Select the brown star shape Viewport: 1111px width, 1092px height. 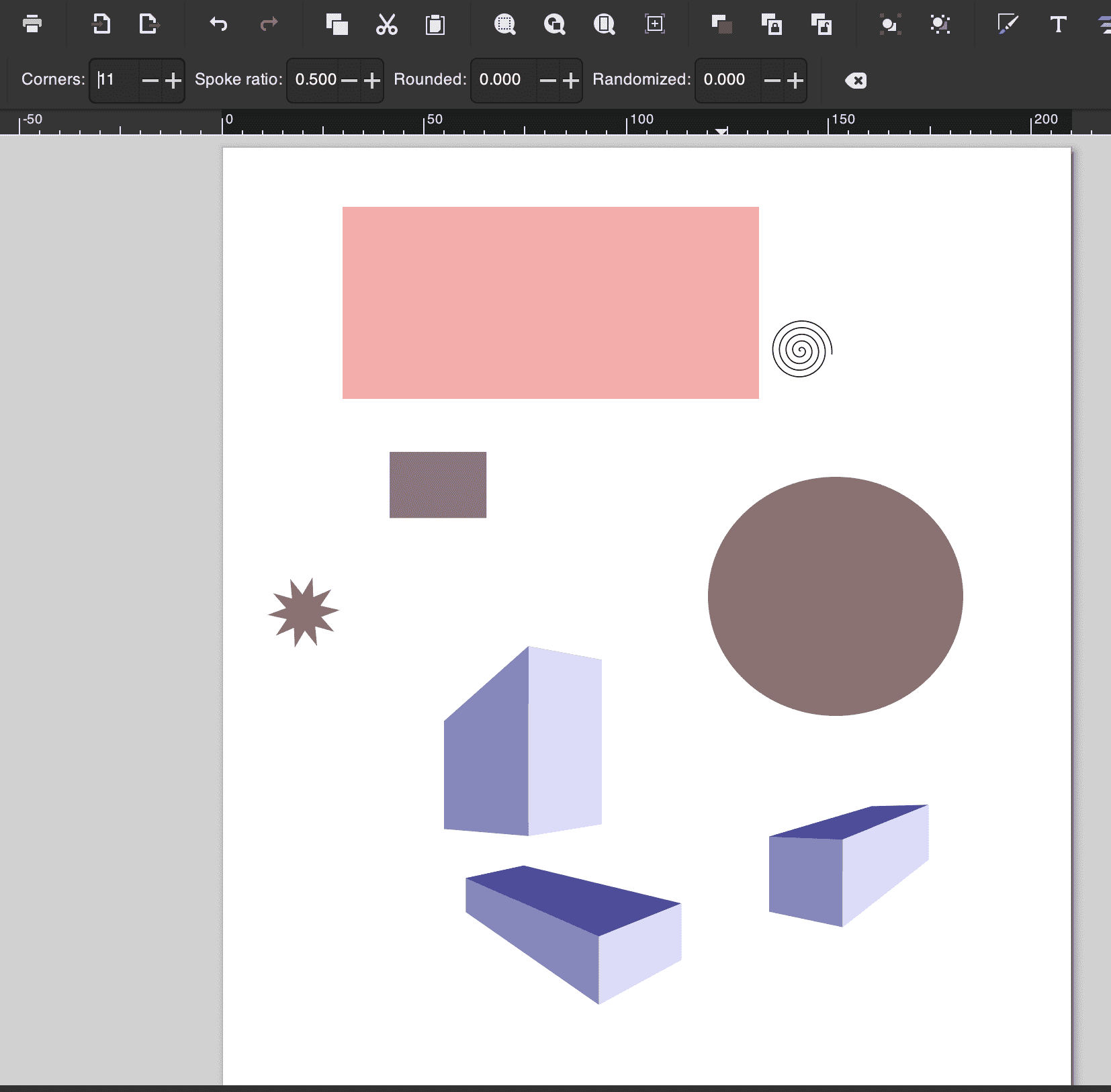[304, 612]
